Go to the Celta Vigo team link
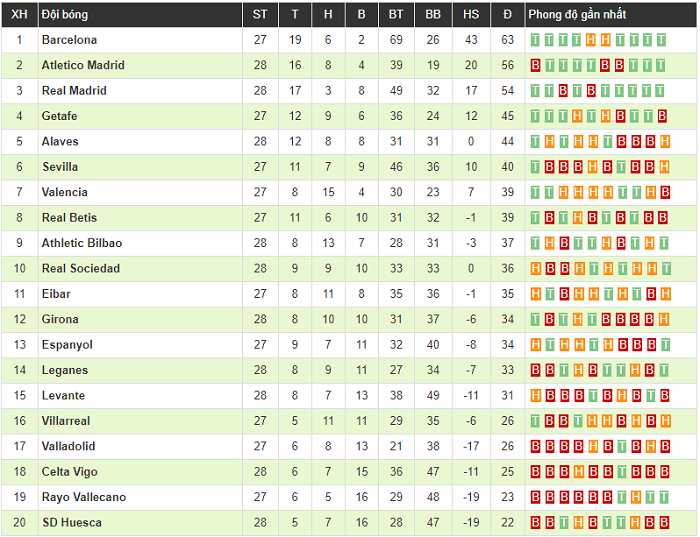700x537 pixels. pyautogui.click(x=70, y=472)
